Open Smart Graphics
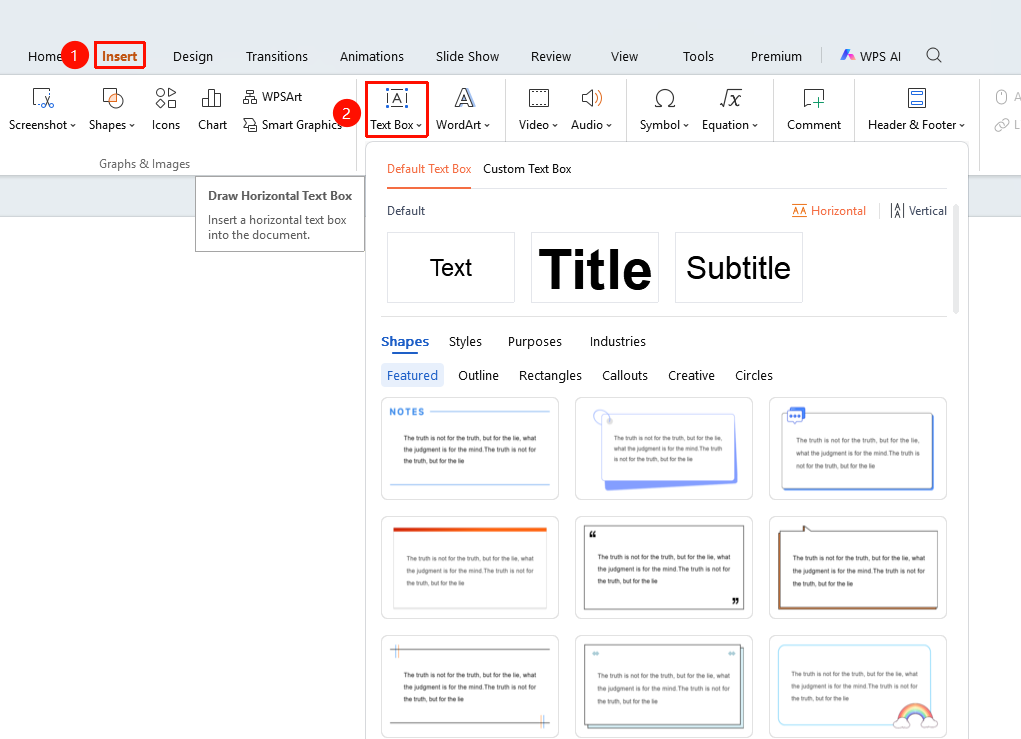The width and height of the screenshot is (1021, 739). 292,124
